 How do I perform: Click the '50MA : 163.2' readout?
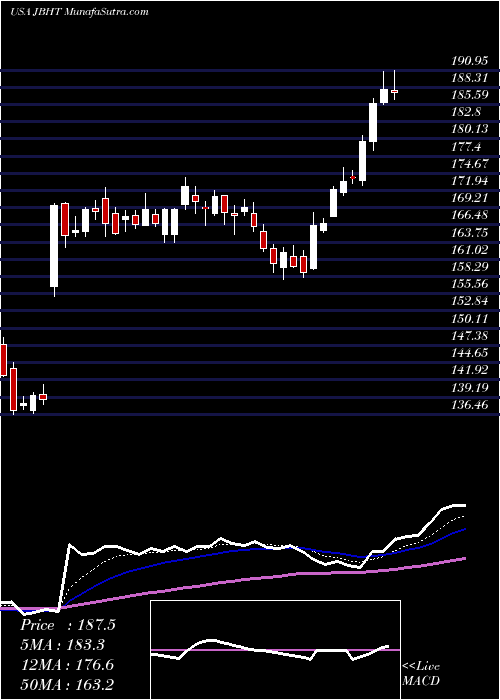[68, 685]
